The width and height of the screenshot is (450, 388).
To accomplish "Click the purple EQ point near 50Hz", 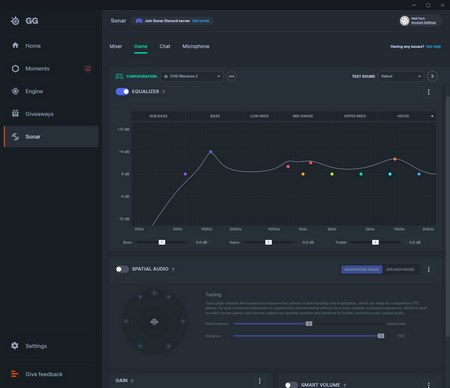I will 185,174.
